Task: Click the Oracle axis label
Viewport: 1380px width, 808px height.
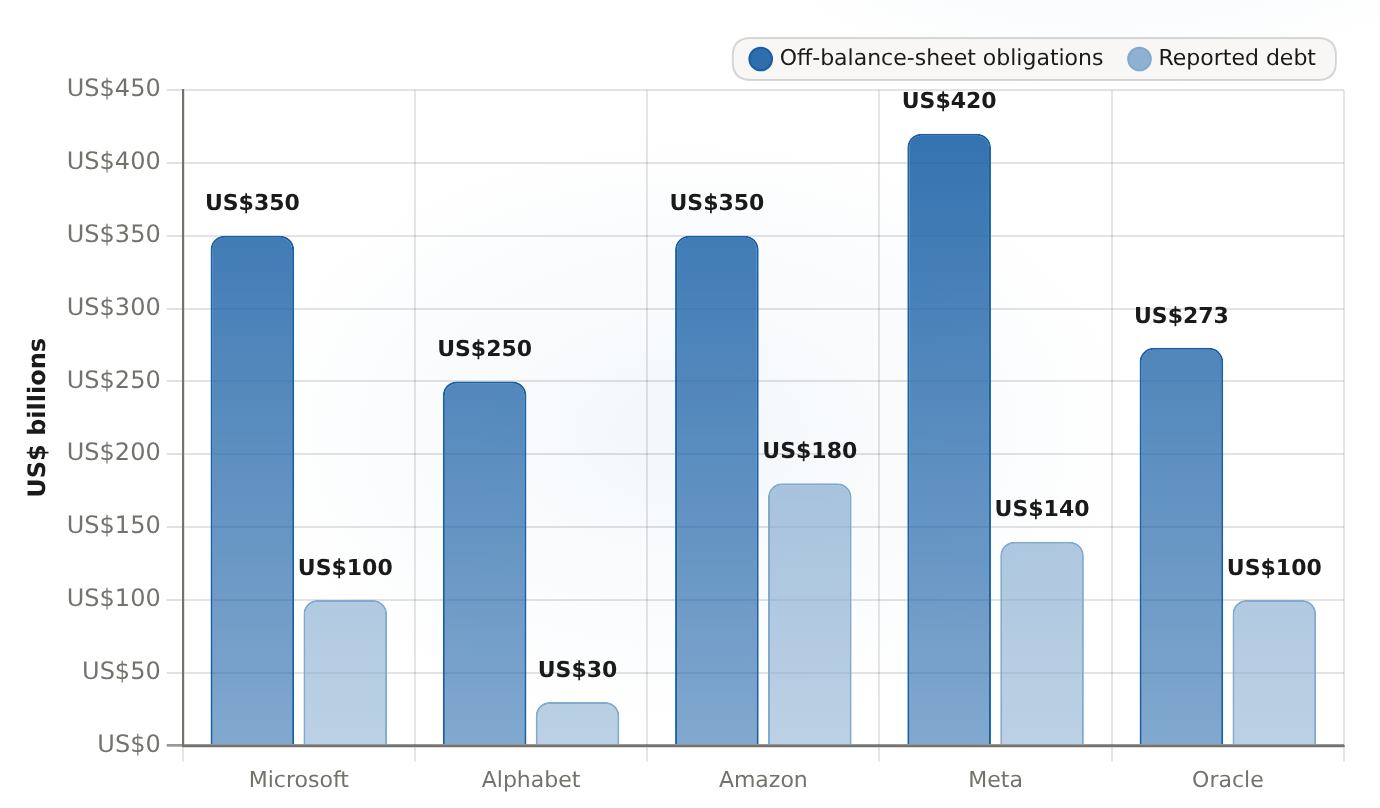Action: click(1228, 780)
